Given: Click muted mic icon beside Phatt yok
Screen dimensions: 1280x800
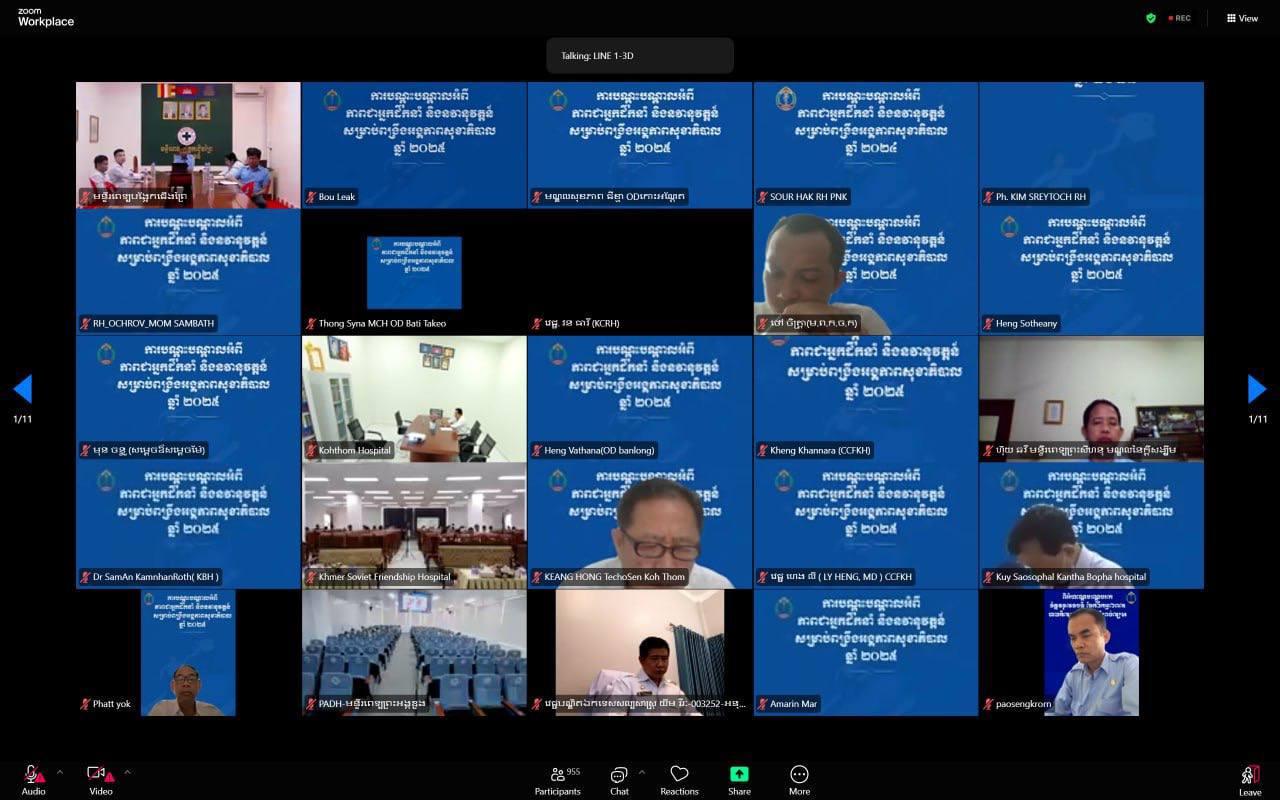Looking at the screenshot, I should pyautogui.click(x=85, y=704).
